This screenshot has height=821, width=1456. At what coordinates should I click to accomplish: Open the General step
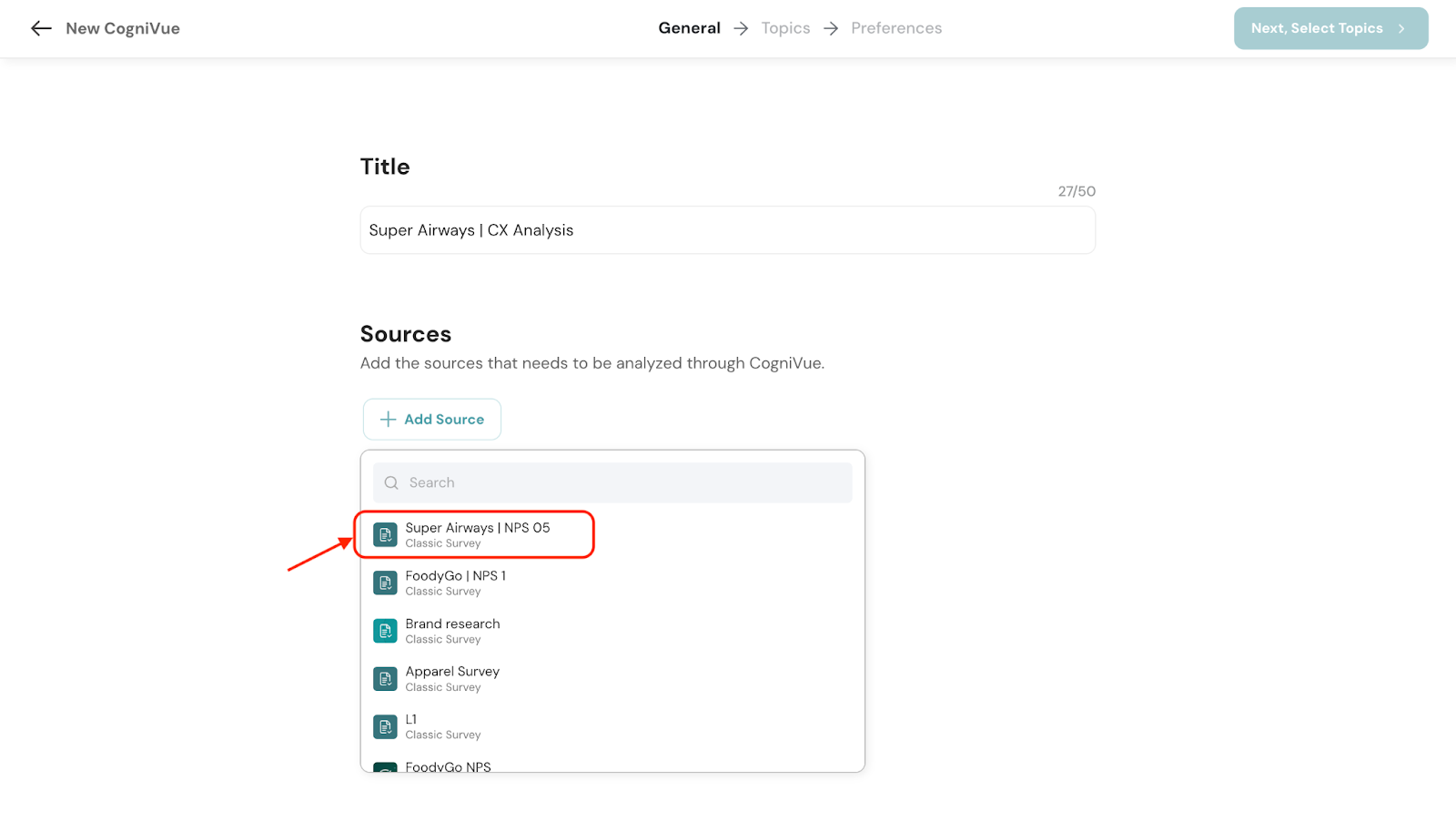689,28
